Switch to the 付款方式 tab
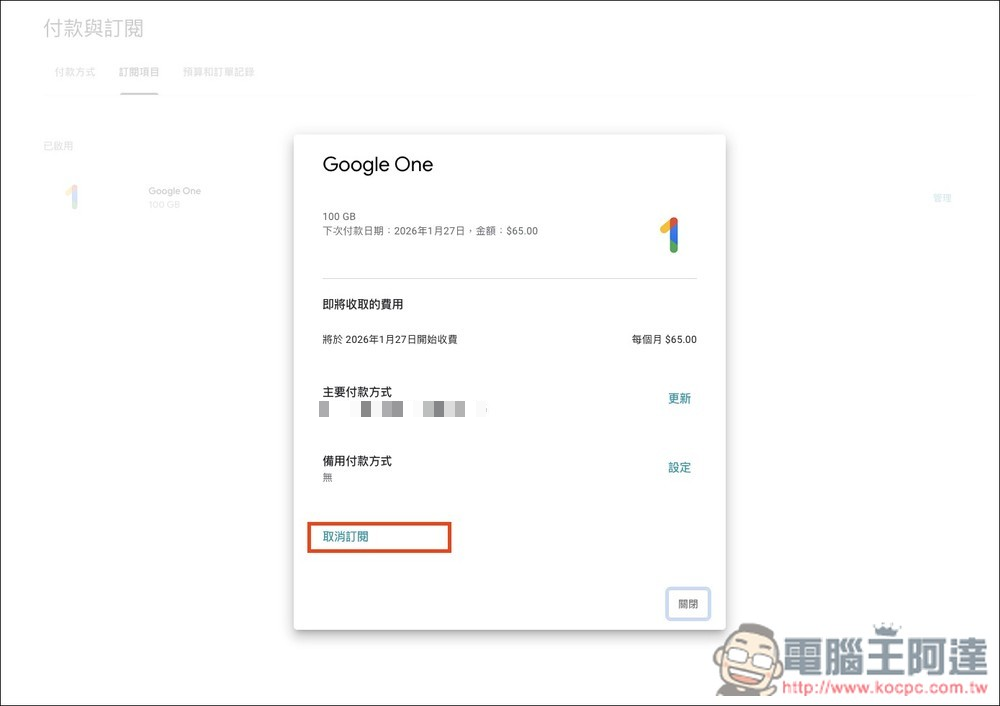Screen dimensions: 1000x706 point(75,72)
